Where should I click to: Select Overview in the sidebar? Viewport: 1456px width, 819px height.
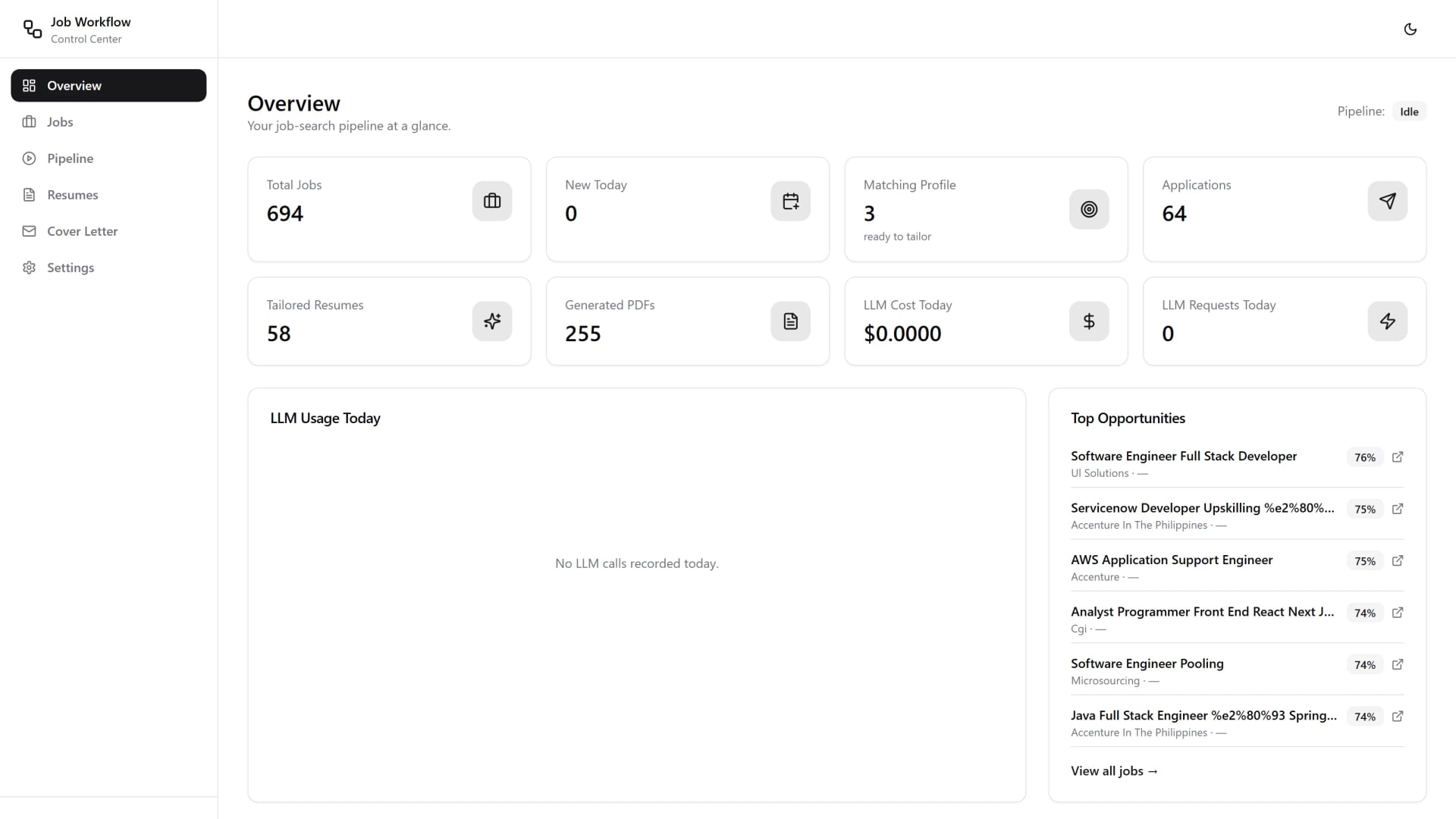(x=108, y=86)
